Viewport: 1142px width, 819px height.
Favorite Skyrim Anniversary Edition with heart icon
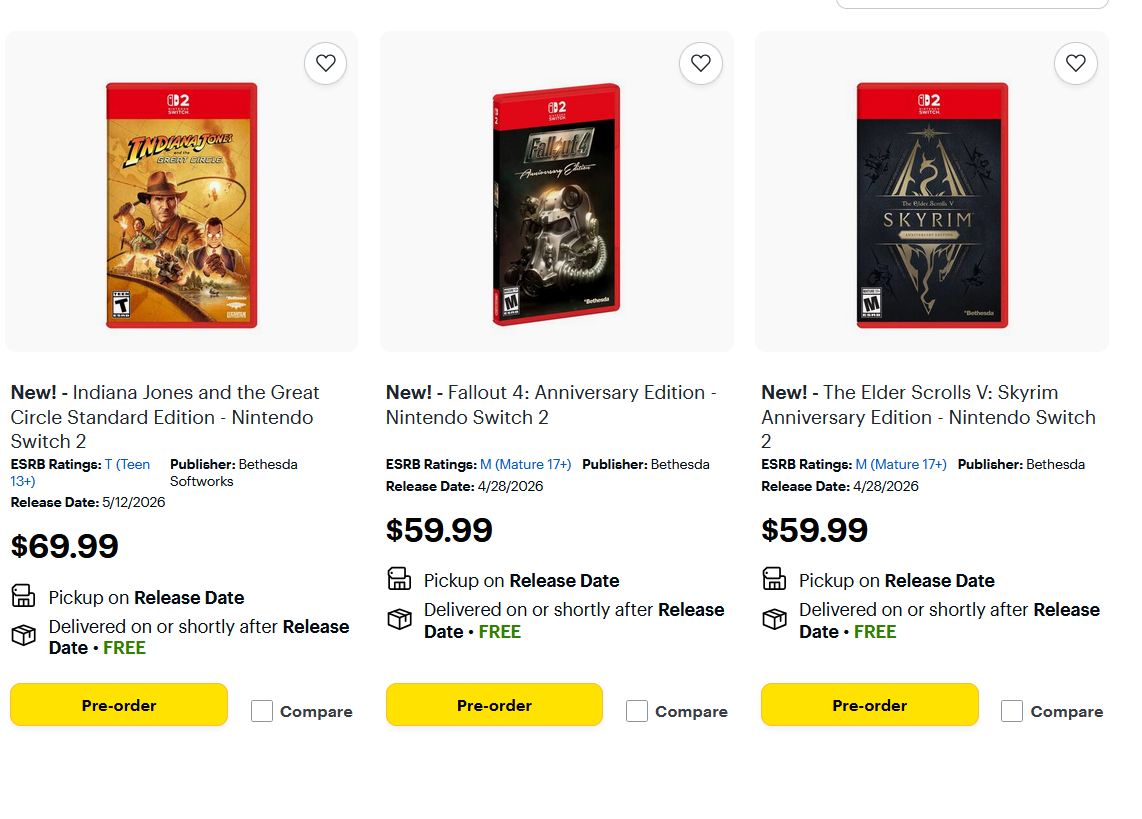click(x=1075, y=63)
